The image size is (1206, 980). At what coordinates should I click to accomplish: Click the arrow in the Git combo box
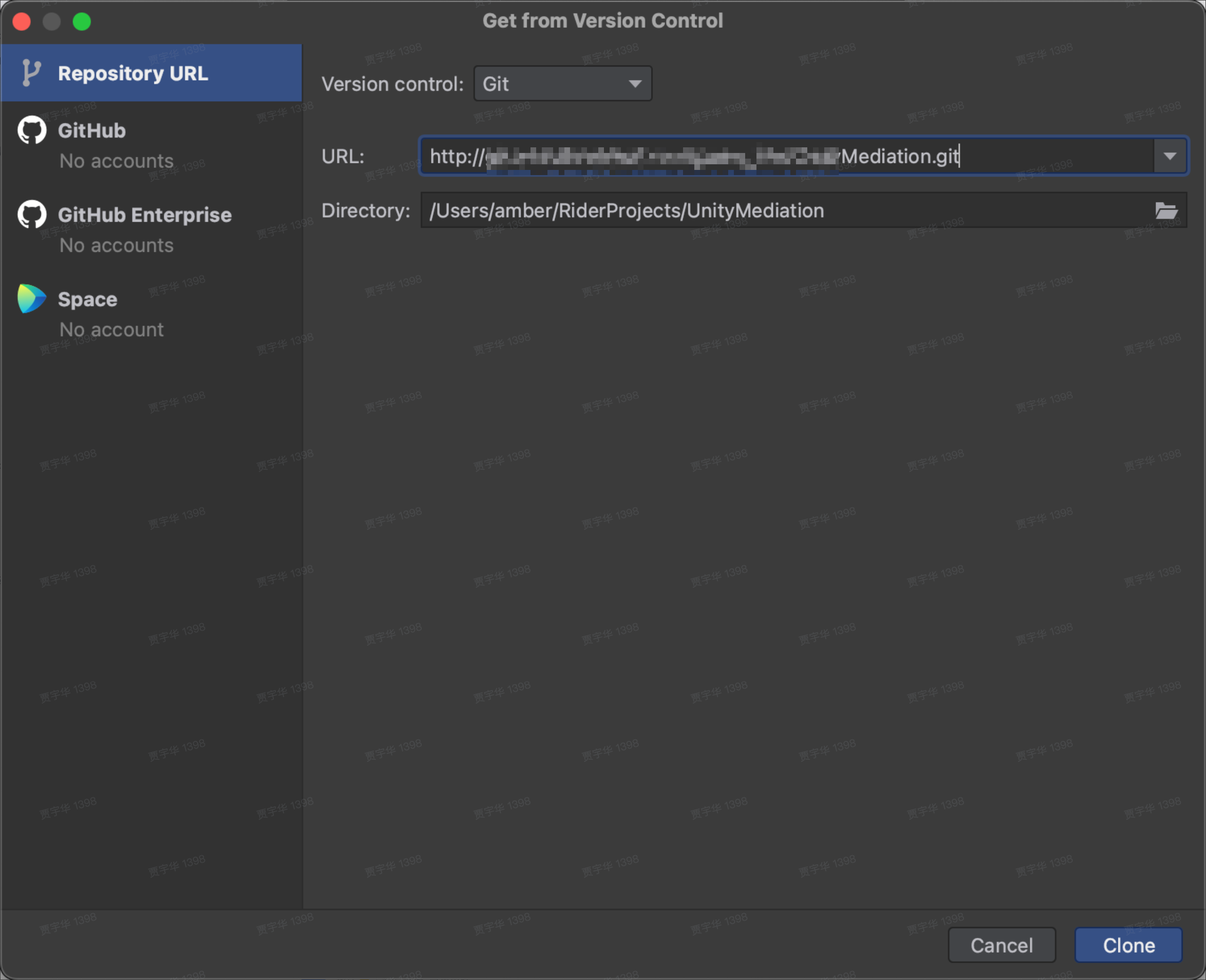click(635, 83)
